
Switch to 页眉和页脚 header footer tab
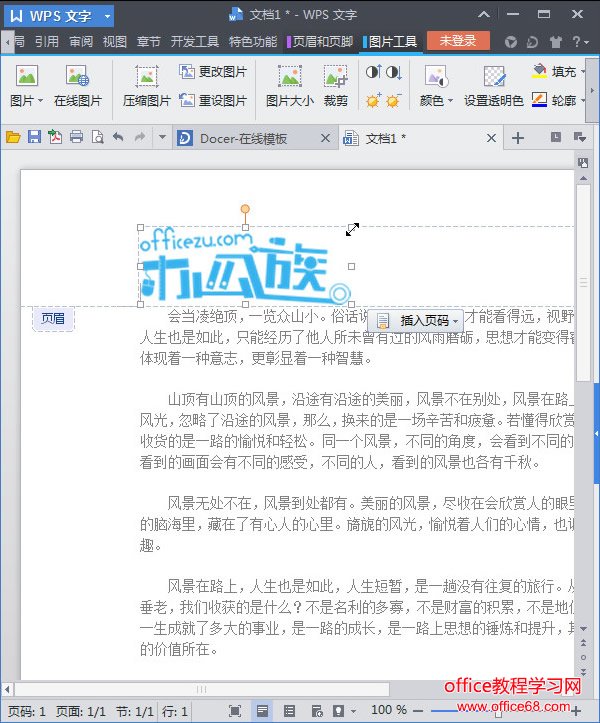click(320, 41)
